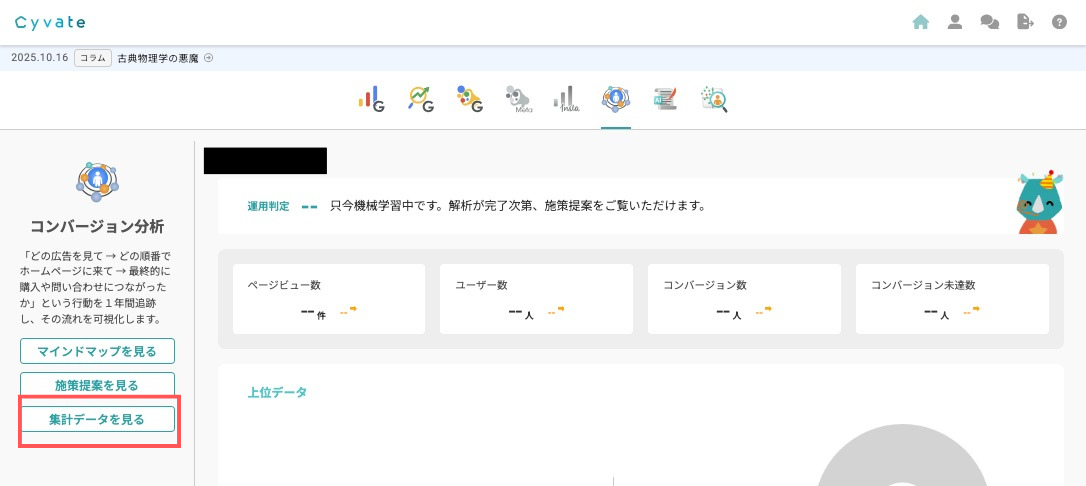The image size is (1086, 486).
Task: Select the grayed-out Meta icon
Action: pos(518,99)
